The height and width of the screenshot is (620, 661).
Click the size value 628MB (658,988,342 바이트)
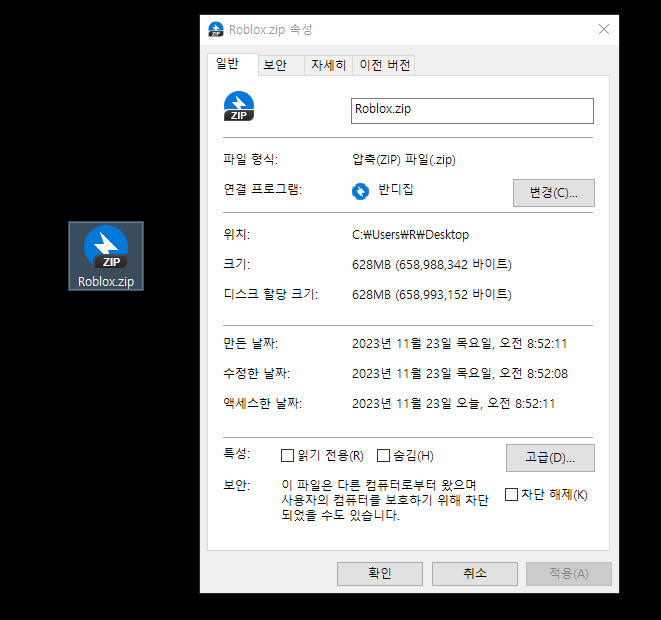pos(432,265)
